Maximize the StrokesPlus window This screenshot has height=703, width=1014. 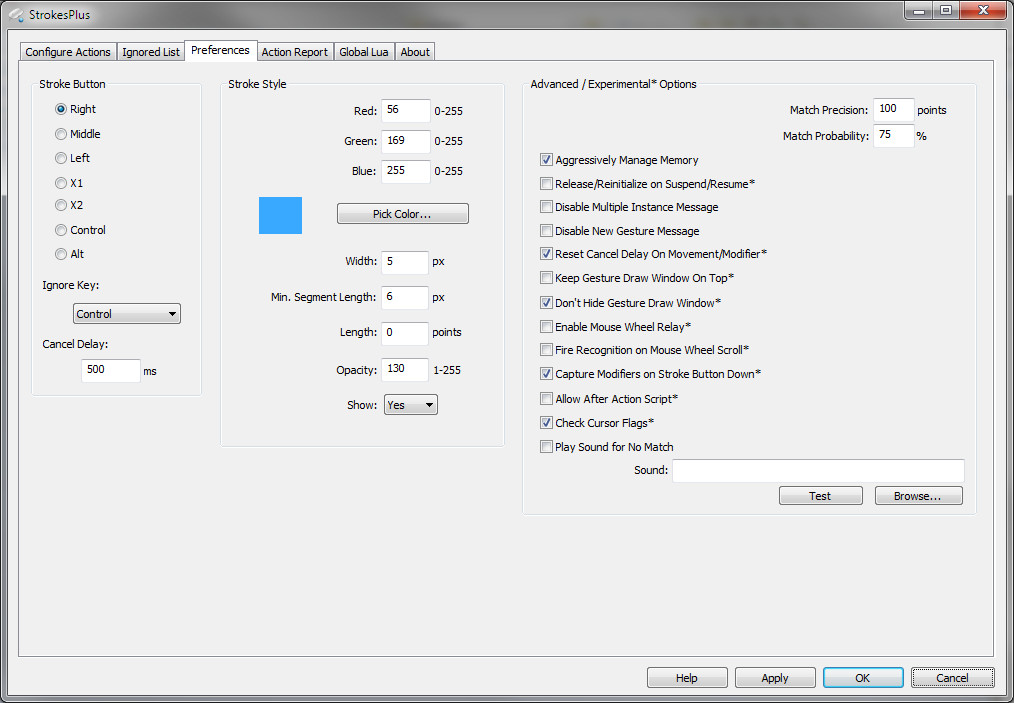pyautogui.click(x=945, y=11)
